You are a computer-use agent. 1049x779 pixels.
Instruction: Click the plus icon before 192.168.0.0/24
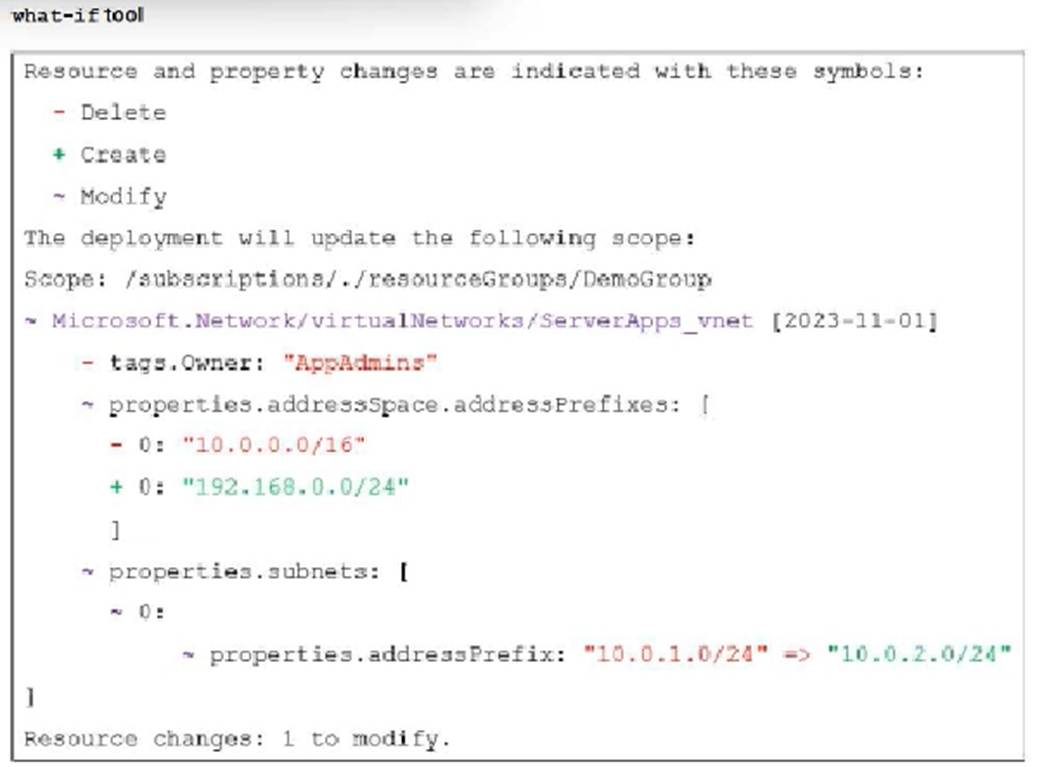pyautogui.click(x=113, y=487)
